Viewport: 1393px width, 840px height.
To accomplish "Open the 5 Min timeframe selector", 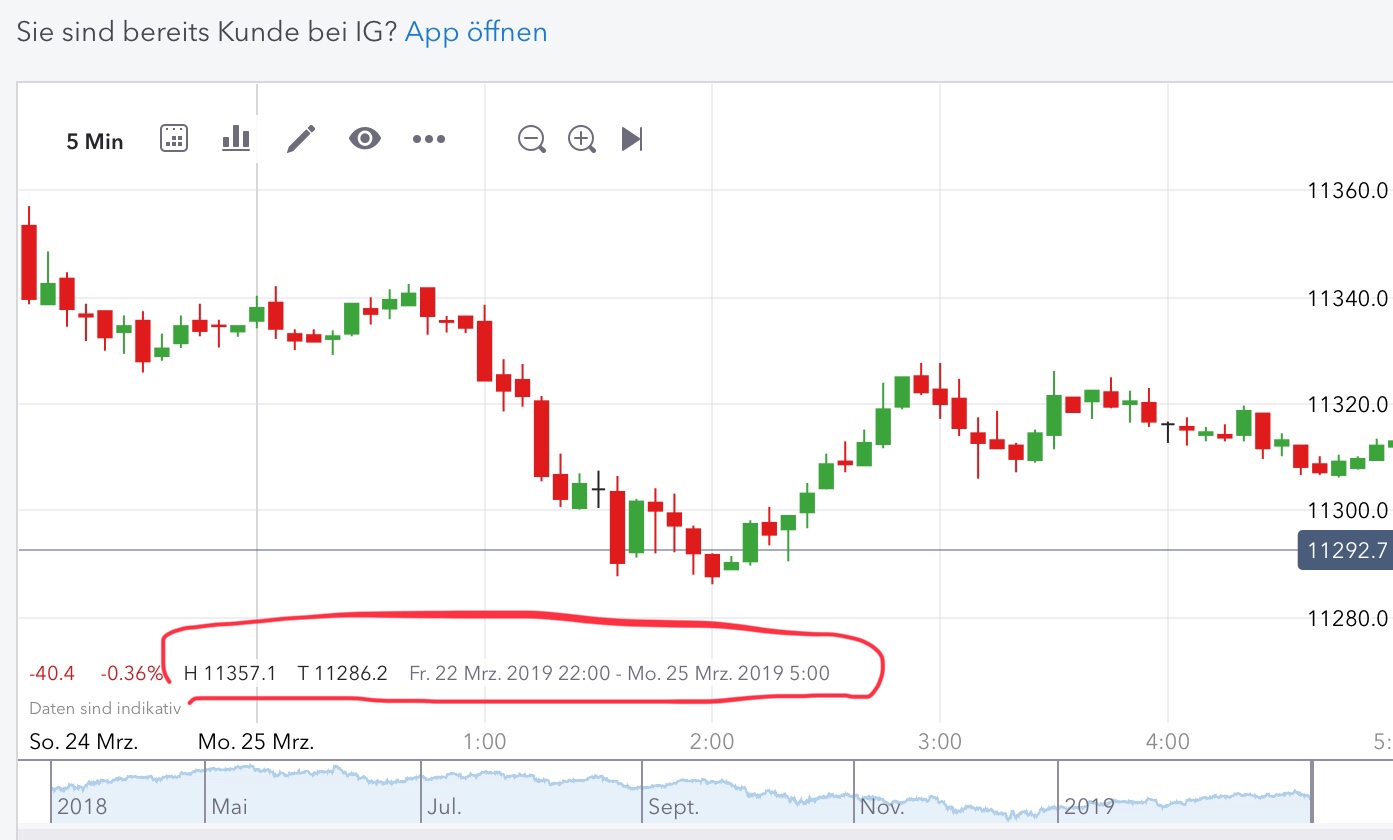I will pos(94,141).
